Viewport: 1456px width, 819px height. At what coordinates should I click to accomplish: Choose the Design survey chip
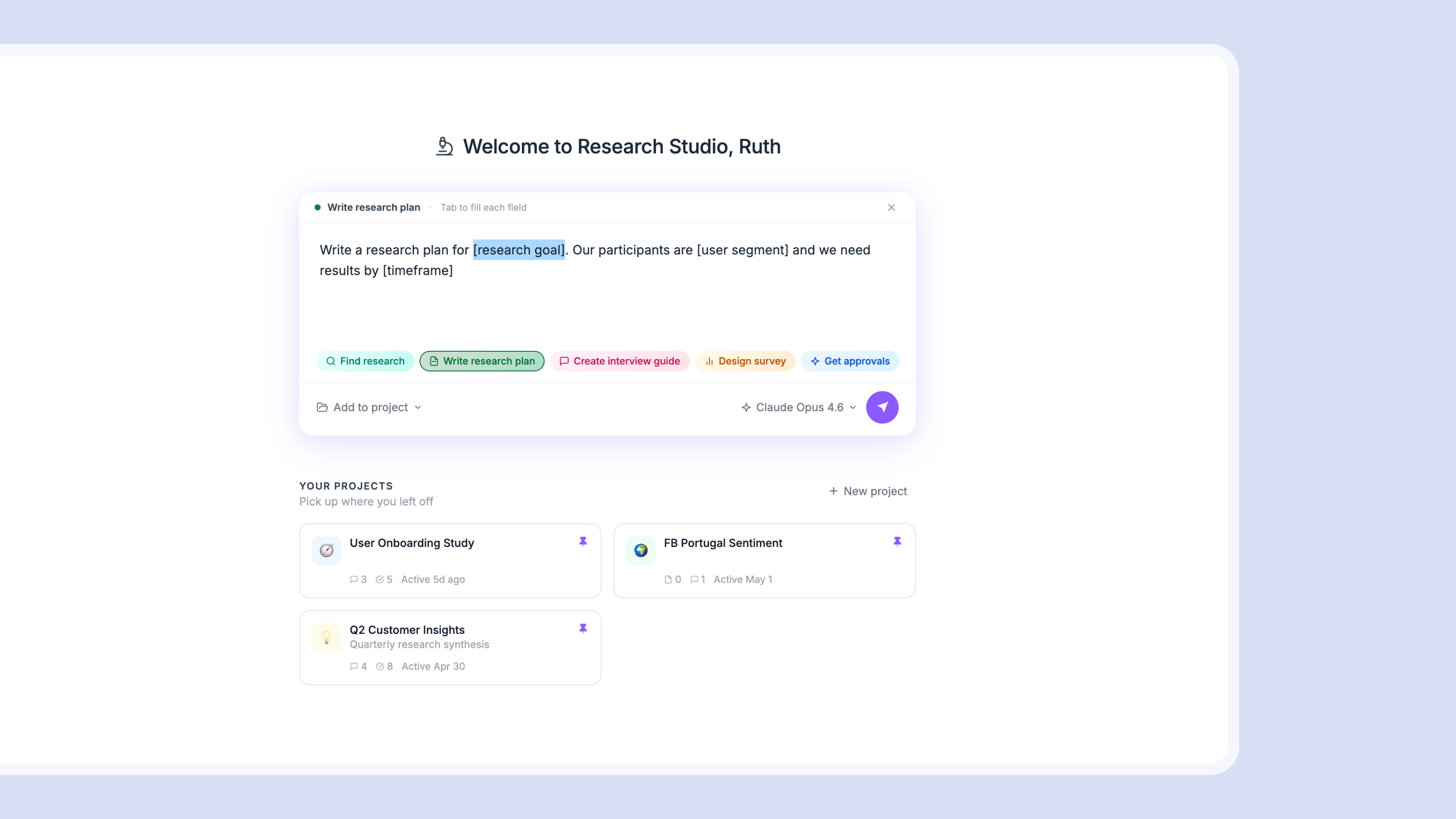pyautogui.click(x=745, y=361)
